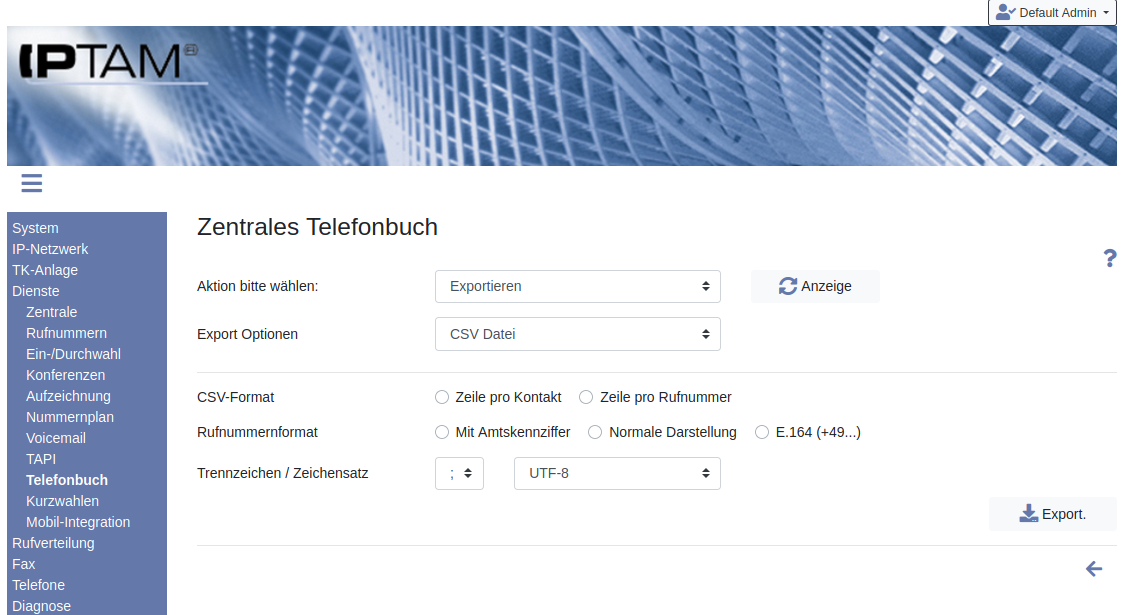Click the question mark help icon
Viewport: 1132px width, 615px height.
[1109, 259]
